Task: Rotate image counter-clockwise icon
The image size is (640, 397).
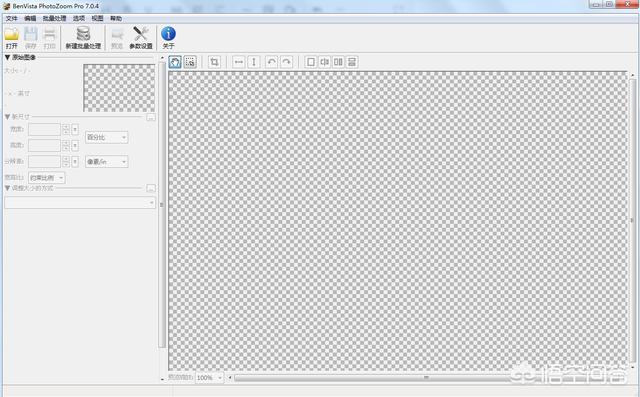Action: coord(271,62)
